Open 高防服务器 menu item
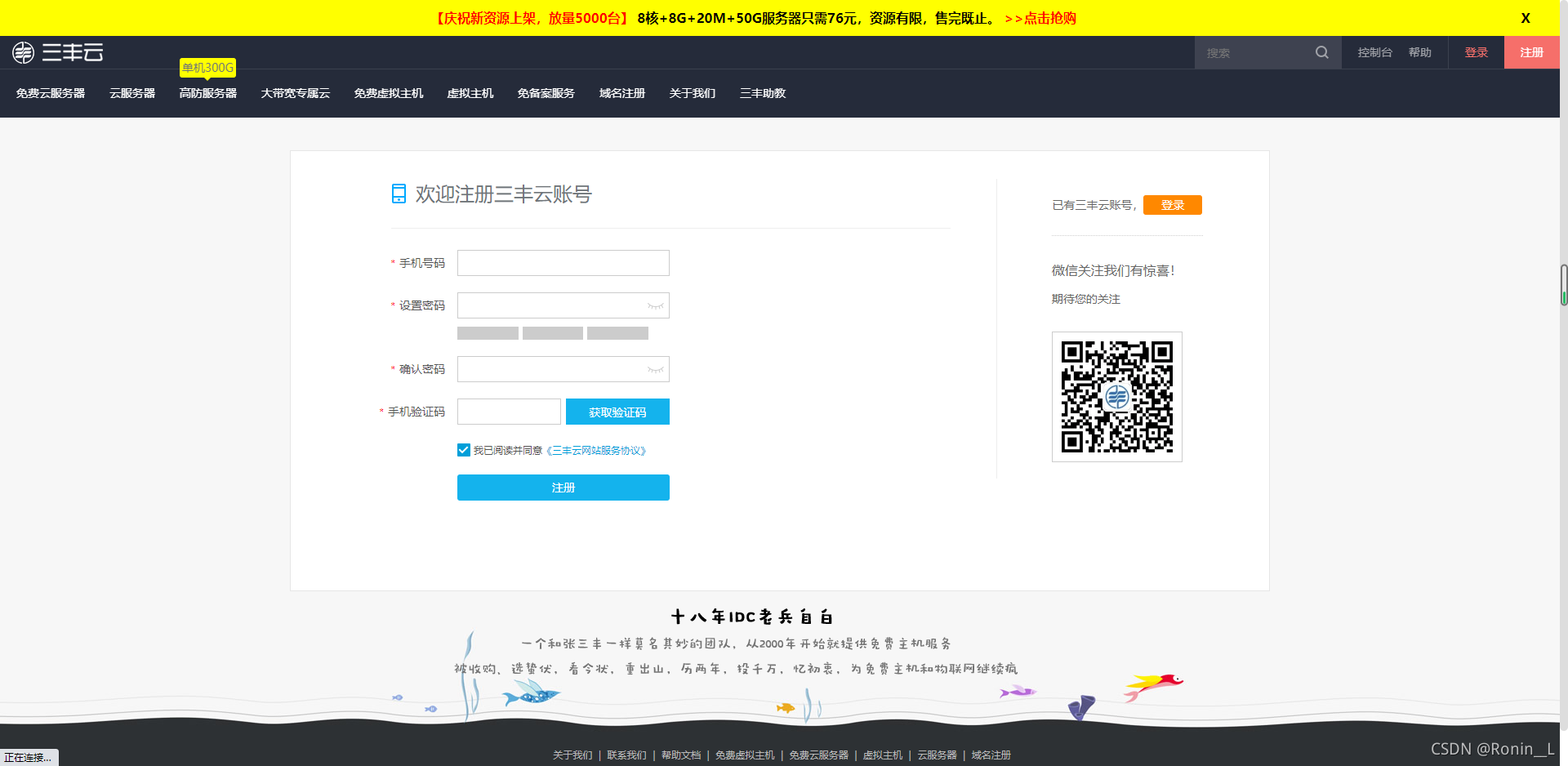 pyautogui.click(x=208, y=93)
